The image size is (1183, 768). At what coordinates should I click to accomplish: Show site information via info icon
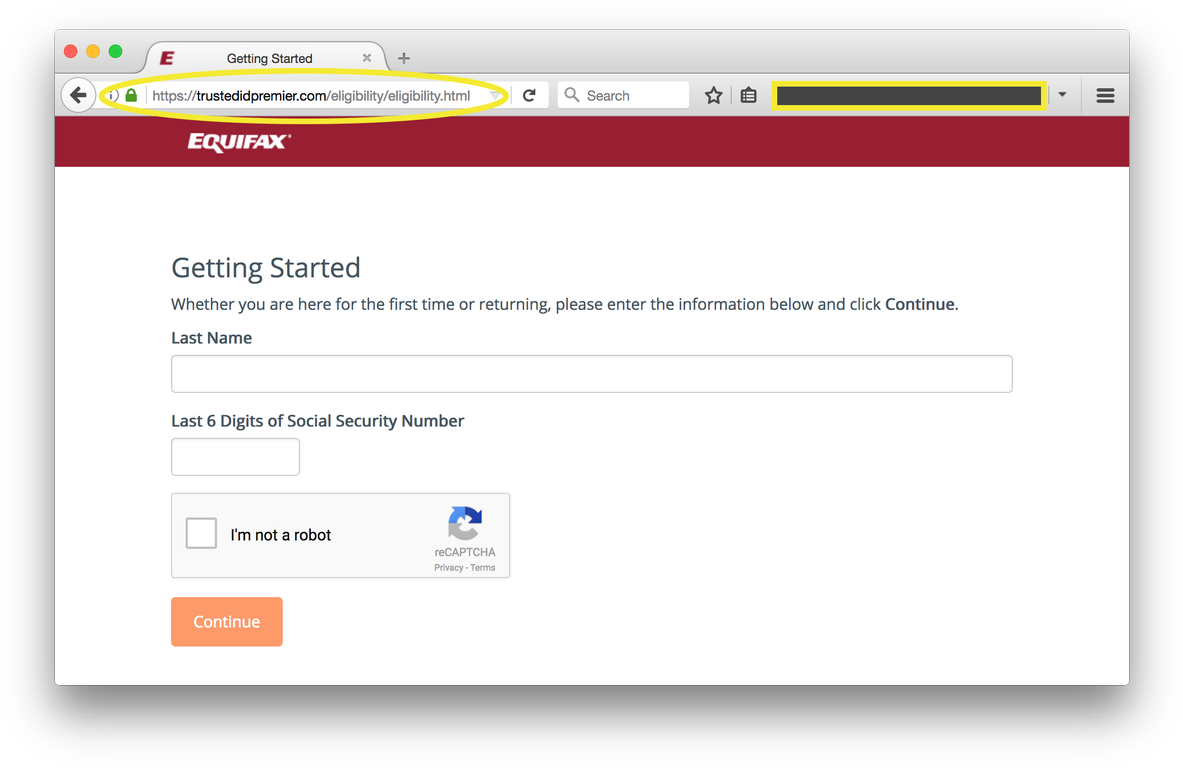coord(112,96)
